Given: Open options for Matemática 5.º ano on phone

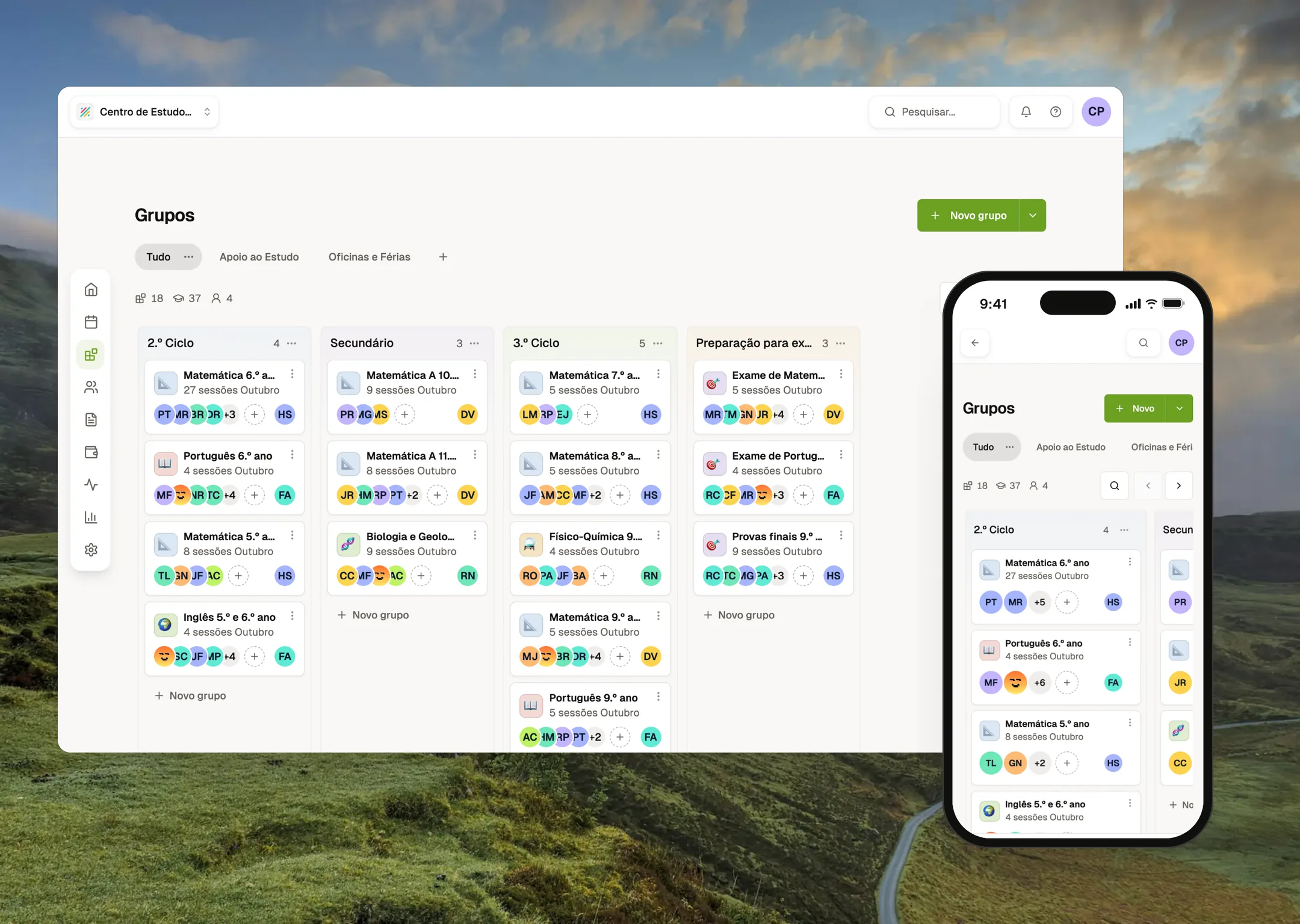Looking at the screenshot, I should pyautogui.click(x=1130, y=722).
